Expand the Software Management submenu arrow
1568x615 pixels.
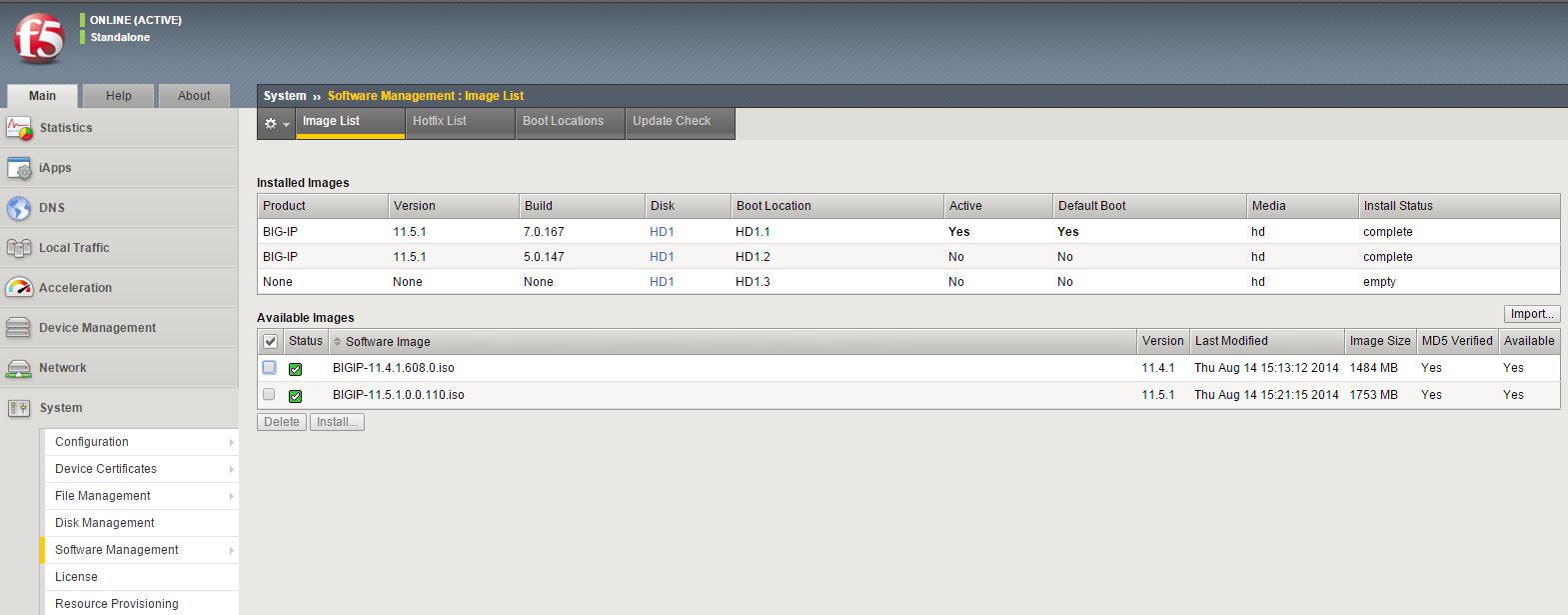(x=231, y=550)
